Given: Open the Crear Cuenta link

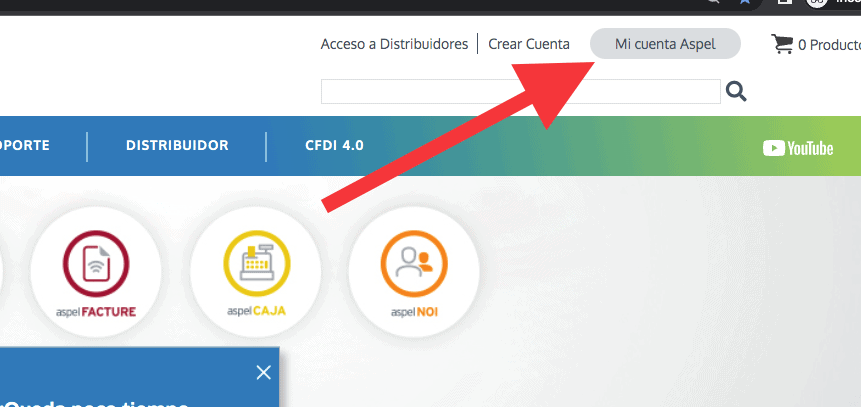Looking at the screenshot, I should 529,44.
